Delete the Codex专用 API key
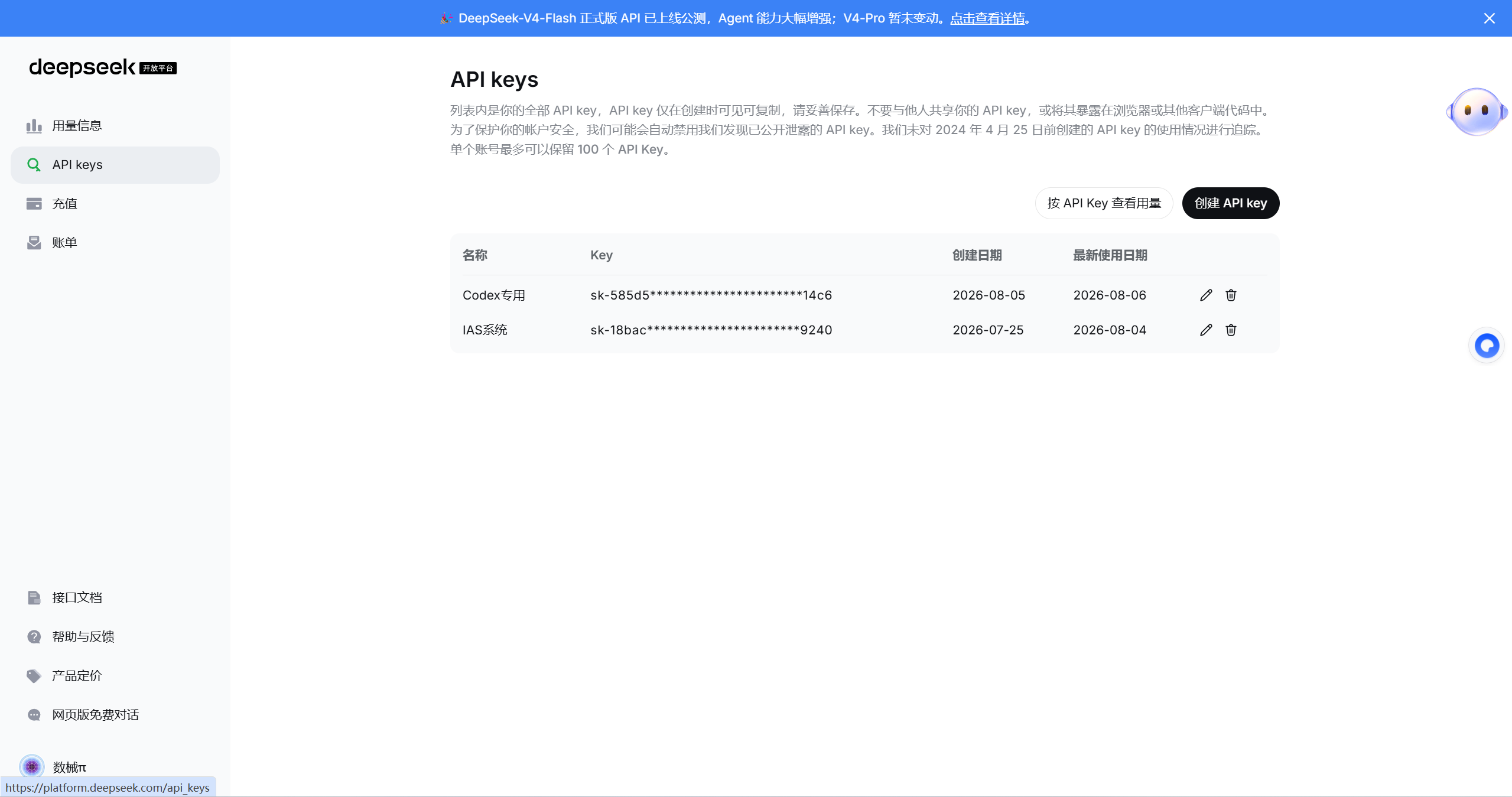 (1231, 295)
